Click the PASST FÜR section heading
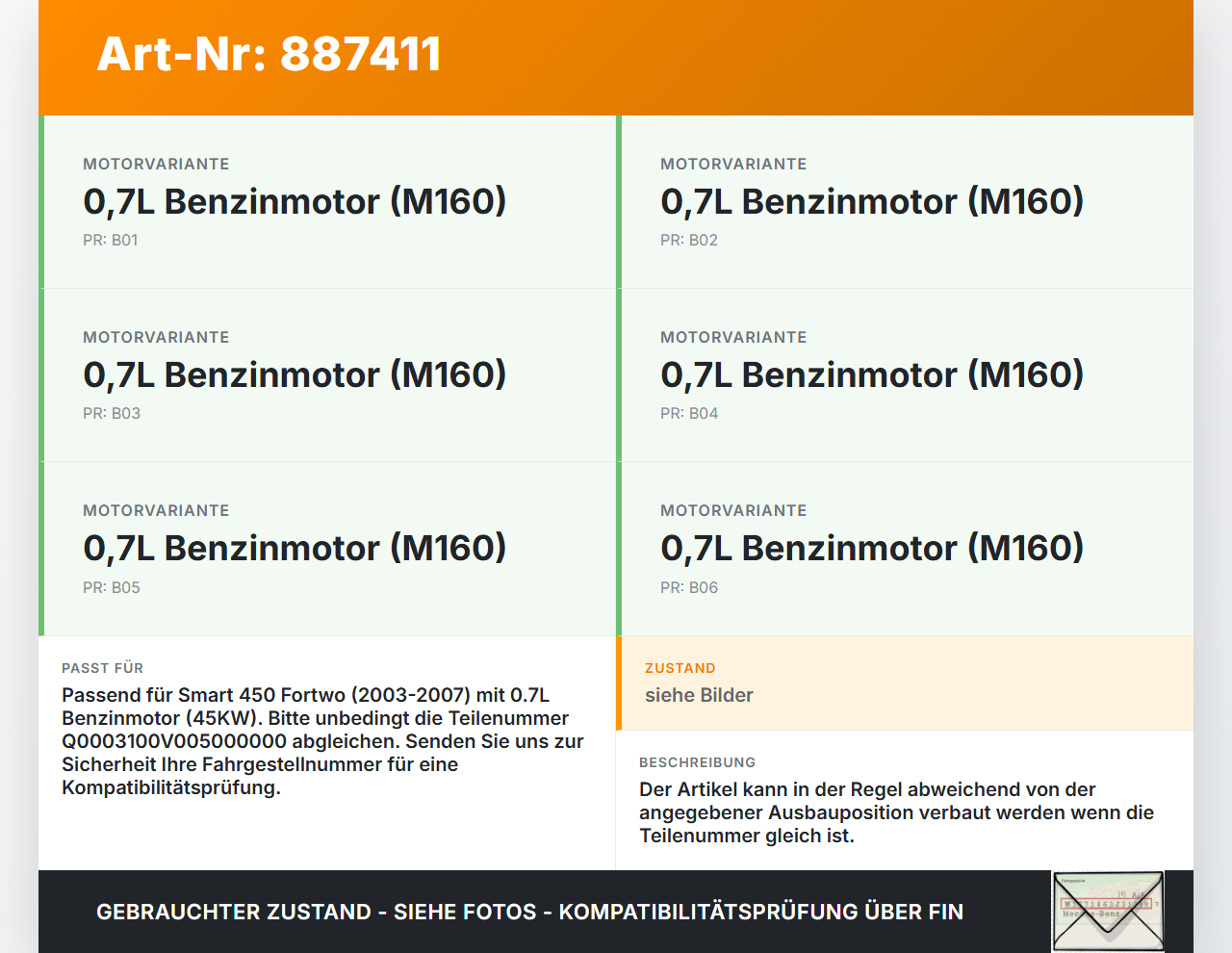Screen dimensions: 1232x953 coord(102,668)
